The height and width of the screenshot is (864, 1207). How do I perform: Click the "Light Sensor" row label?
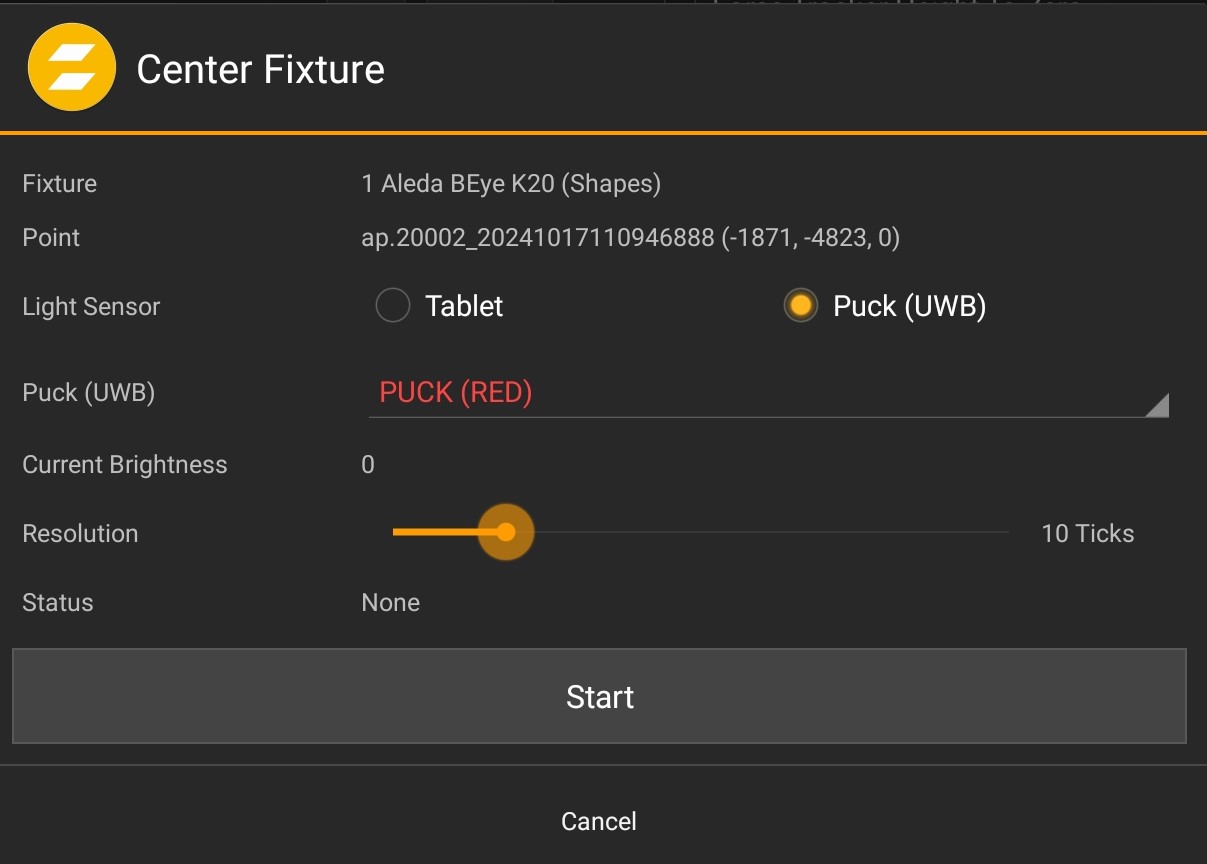click(x=91, y=307)
